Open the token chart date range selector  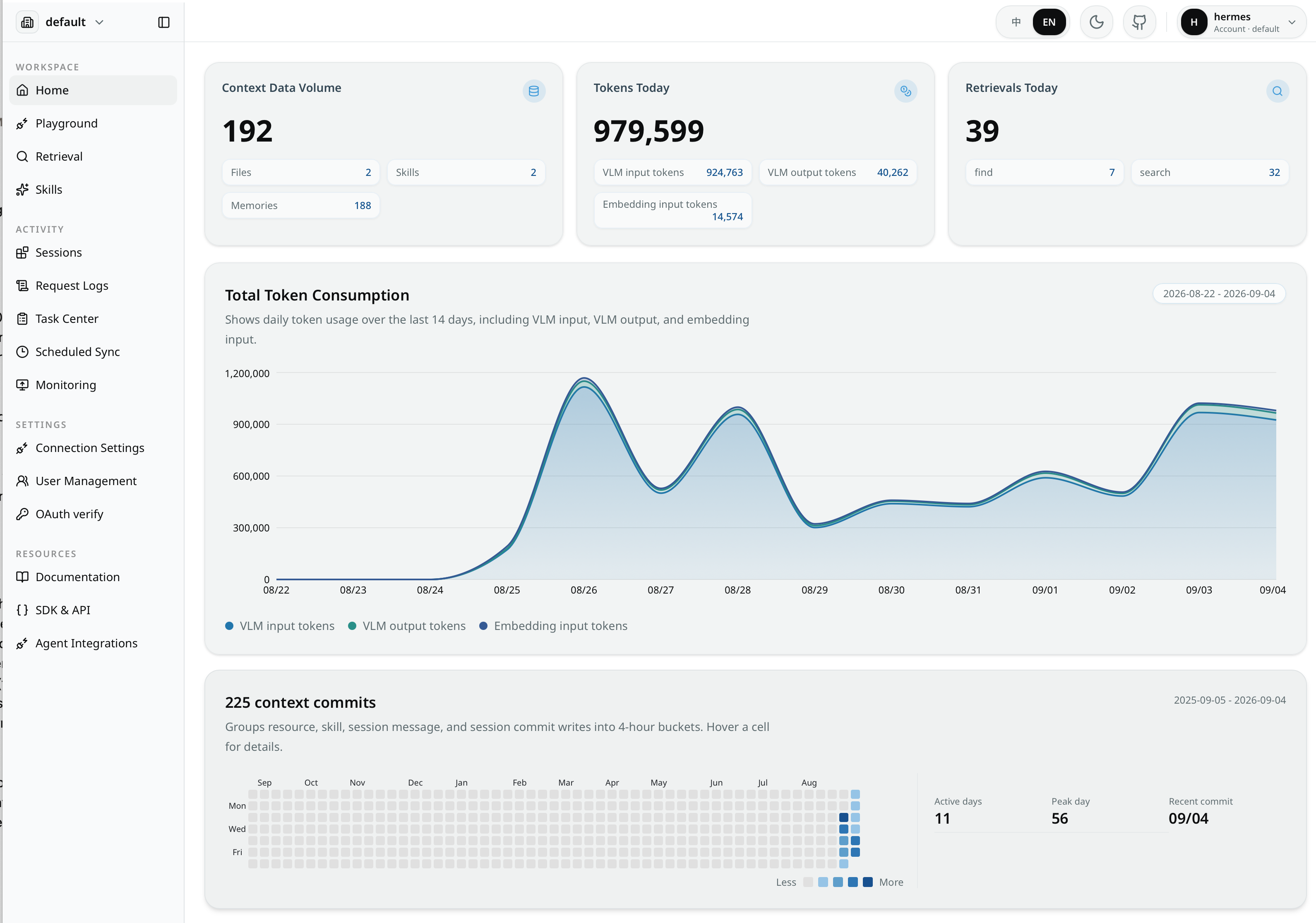[1219, 293]
